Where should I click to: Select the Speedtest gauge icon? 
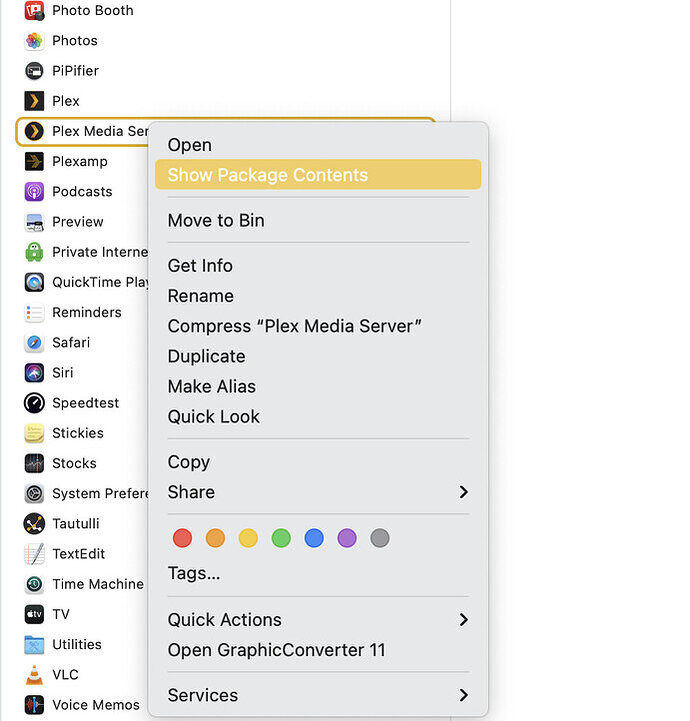[34, 403]
